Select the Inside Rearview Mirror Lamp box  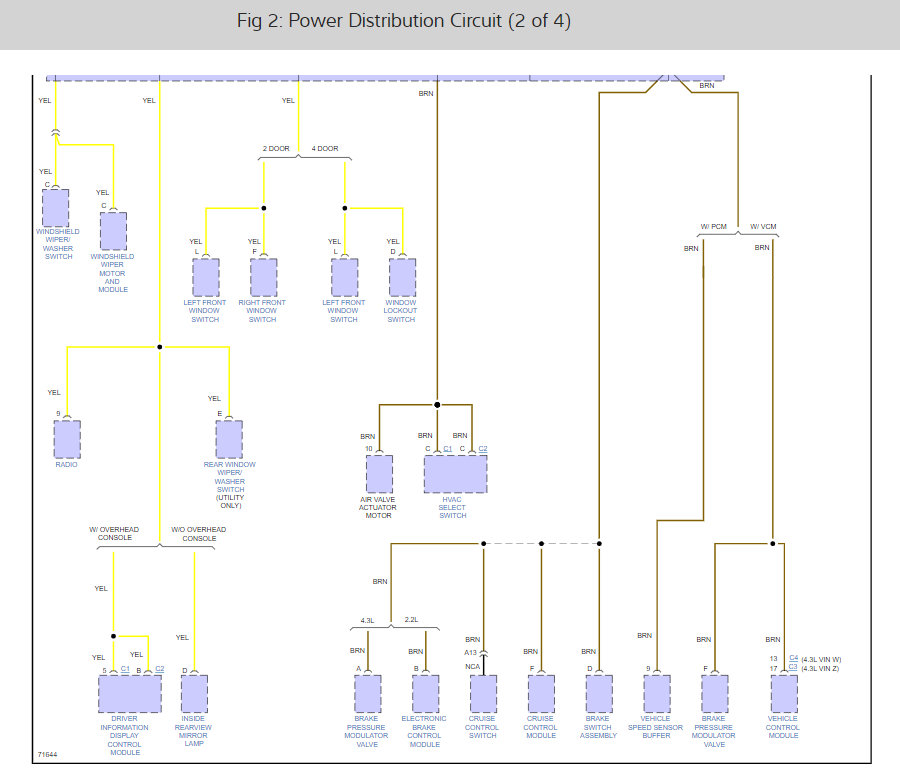195,693
